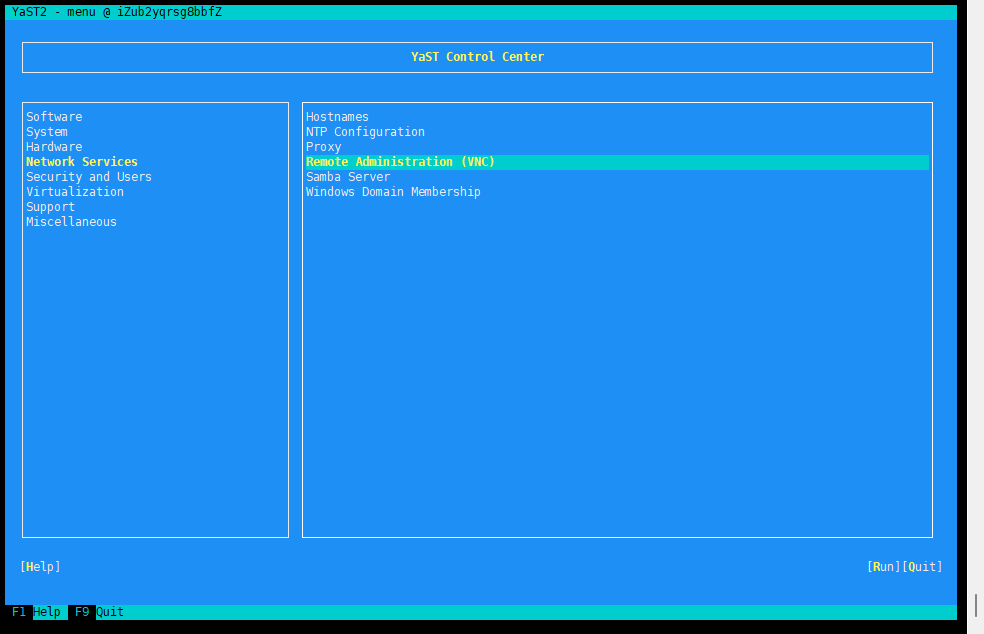Select the Software category

pyautogui.click(x=54, y=117)
